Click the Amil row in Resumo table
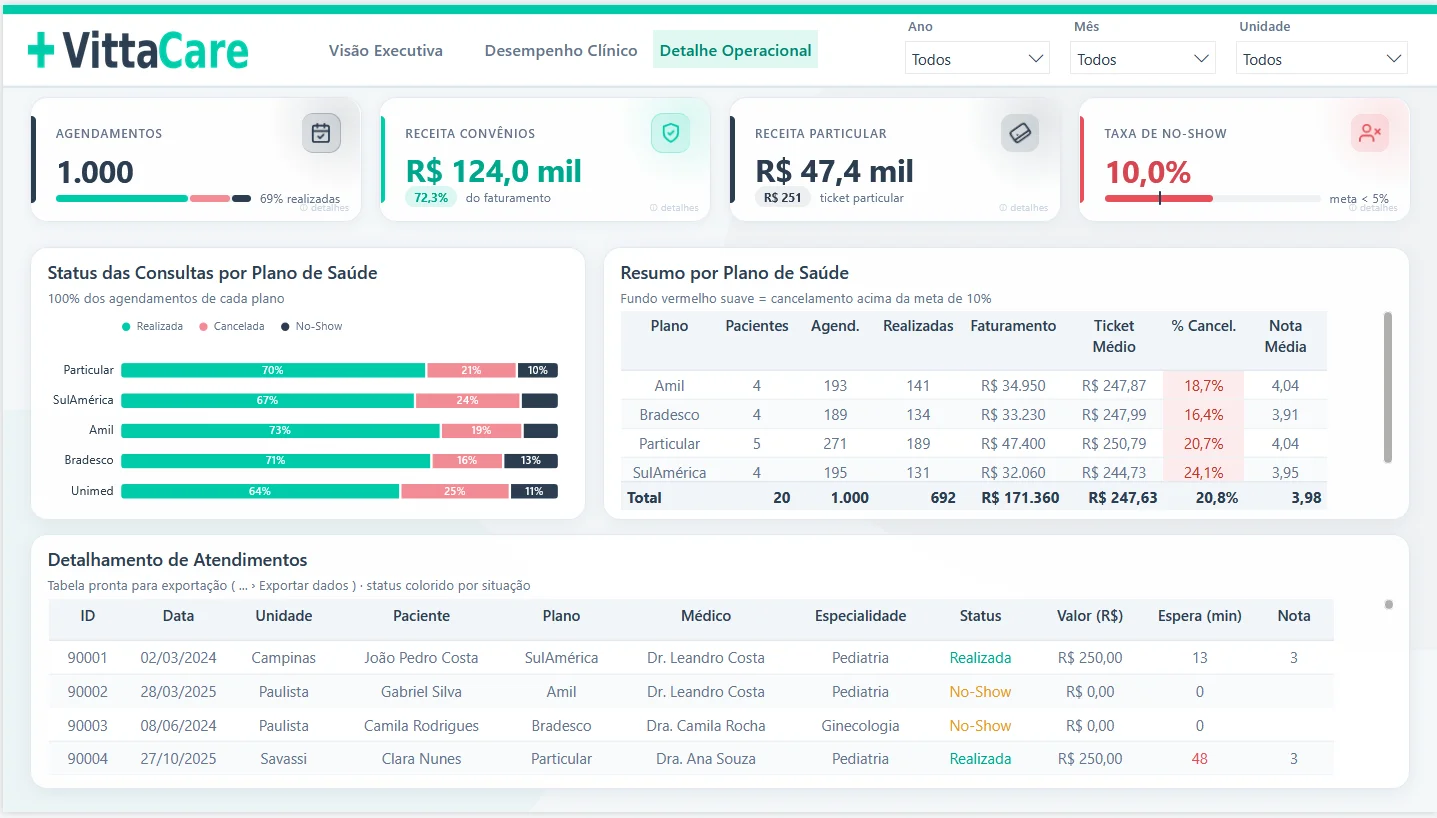The image size is (1437, 818). [974, 386]
